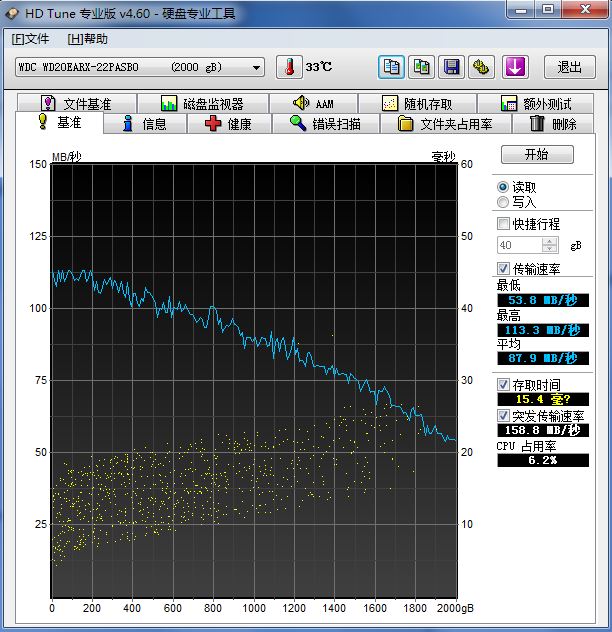Screen dimensions: 612x632
Task: Select the 读取 read radio button
Action: click(x=503, y=187)
